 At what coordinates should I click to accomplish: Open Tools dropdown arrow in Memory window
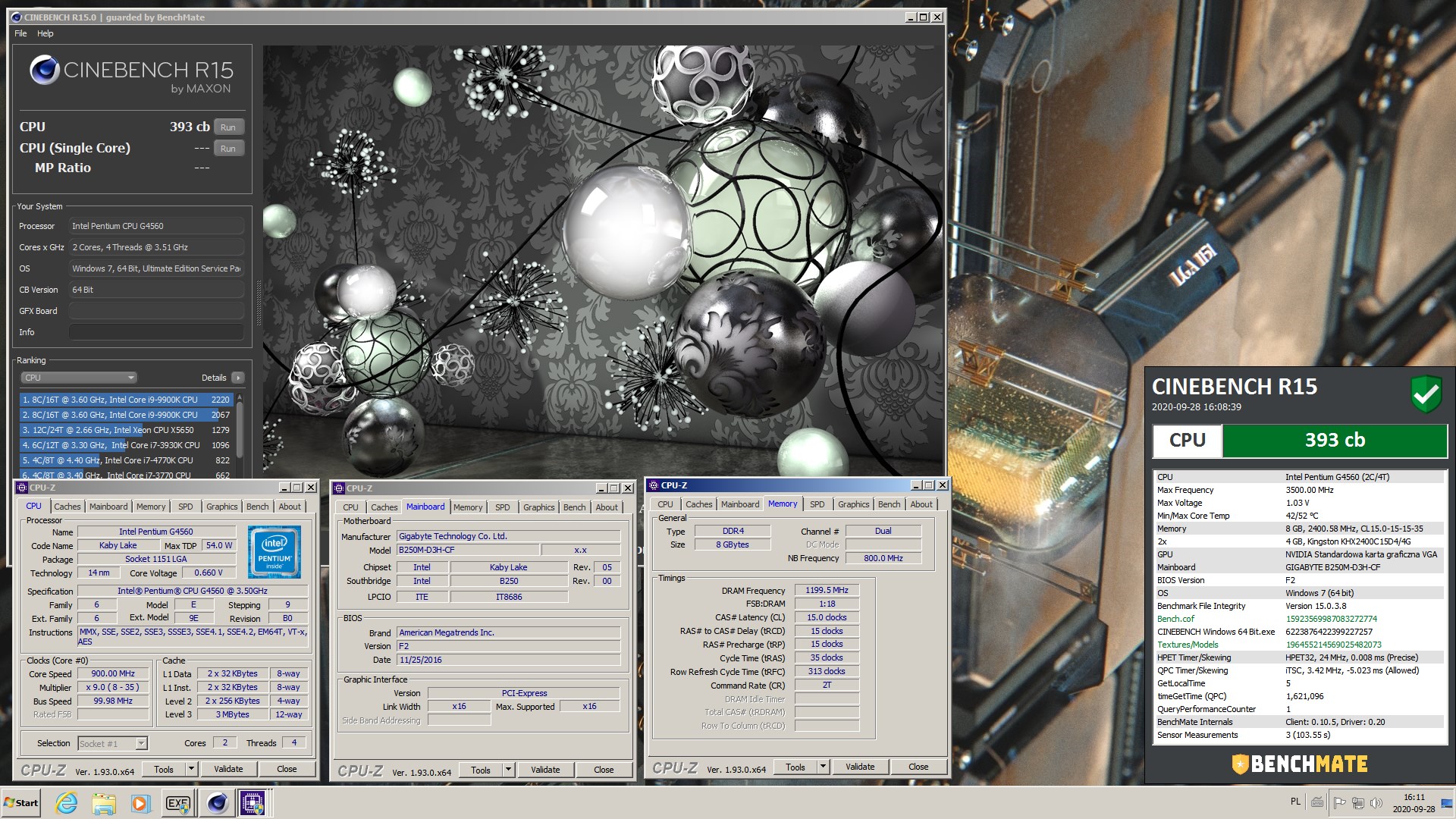coord(823,767)
